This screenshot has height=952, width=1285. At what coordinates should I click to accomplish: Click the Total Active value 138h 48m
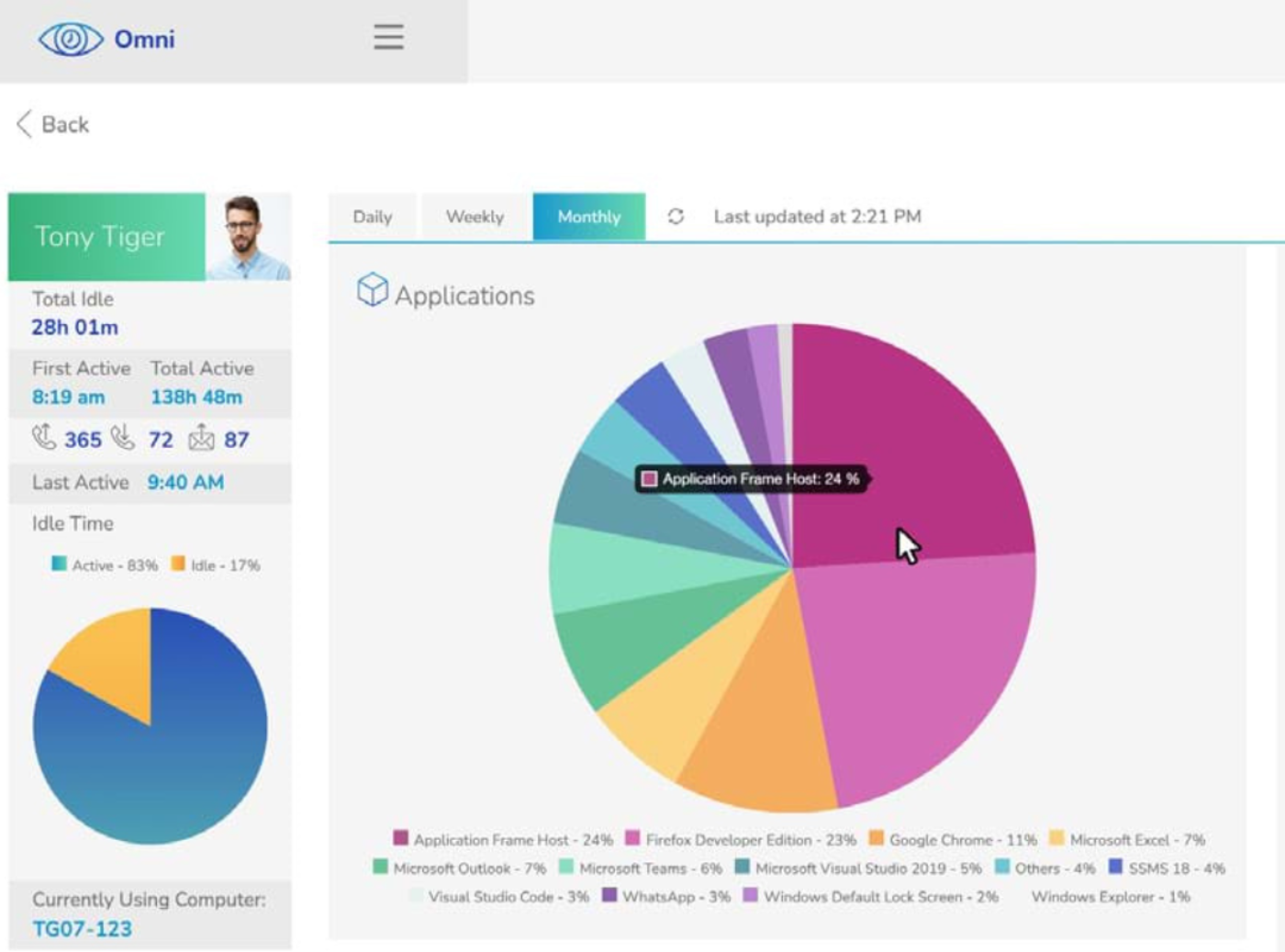click(196, 397)
